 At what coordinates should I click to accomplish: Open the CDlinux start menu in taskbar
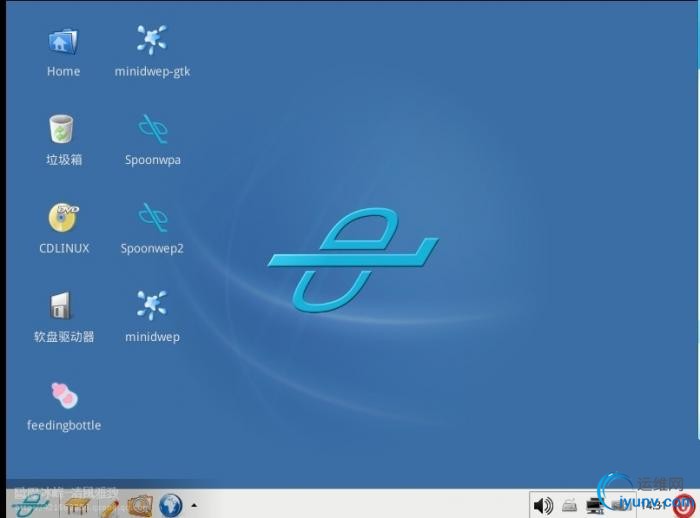(x=30, y=505)
